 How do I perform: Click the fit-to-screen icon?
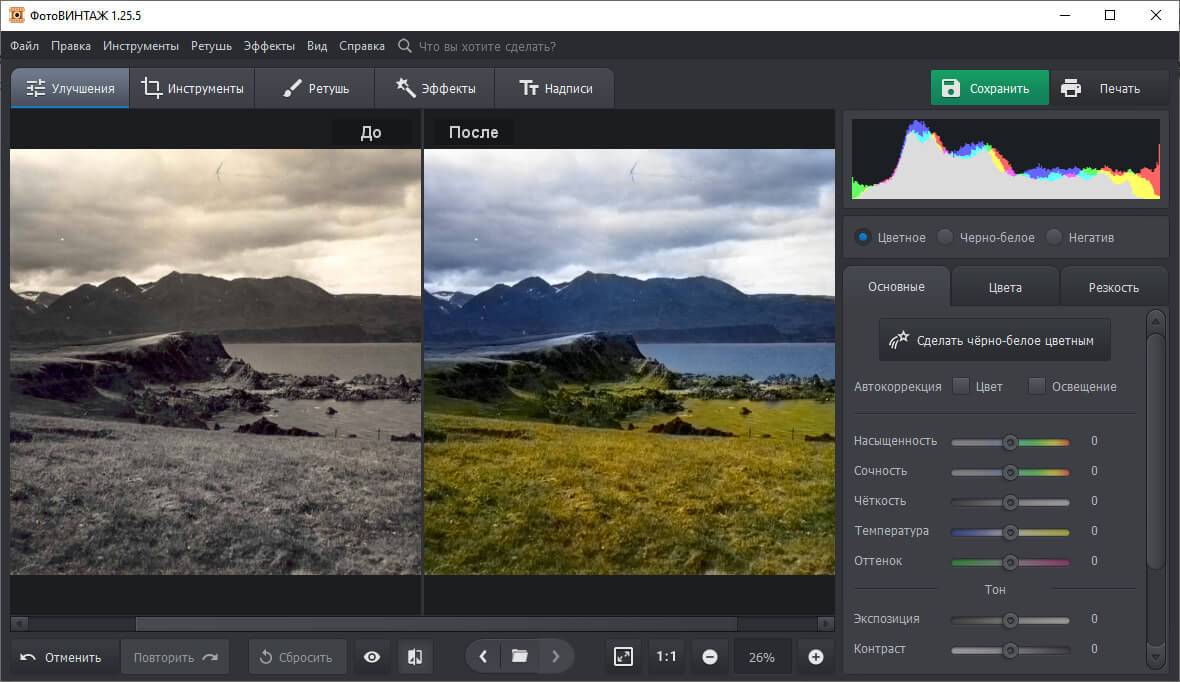tap(623, 657)
